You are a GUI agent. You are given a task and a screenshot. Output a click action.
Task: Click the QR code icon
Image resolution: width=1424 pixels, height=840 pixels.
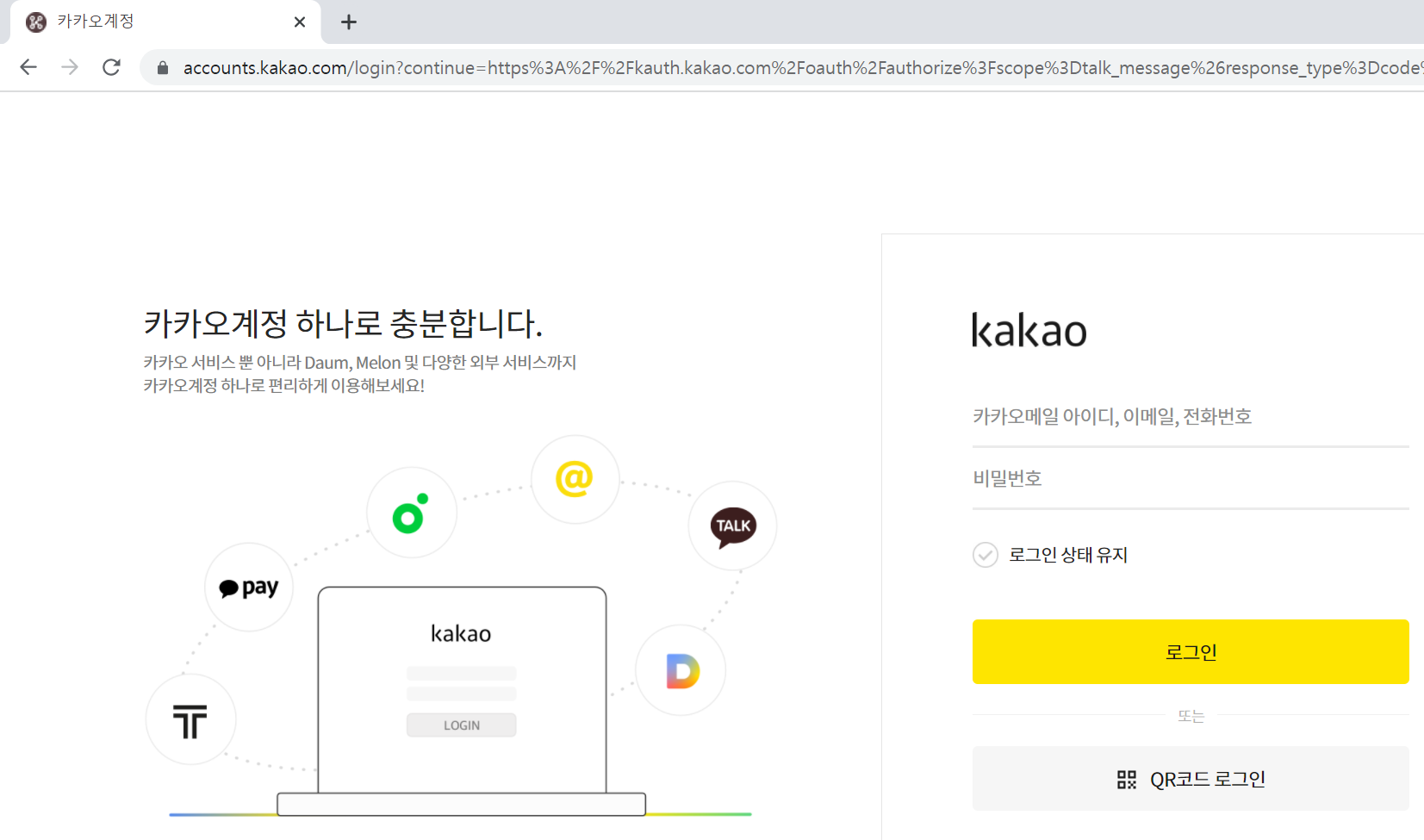pyautogui.click(x=1127, y=780)
